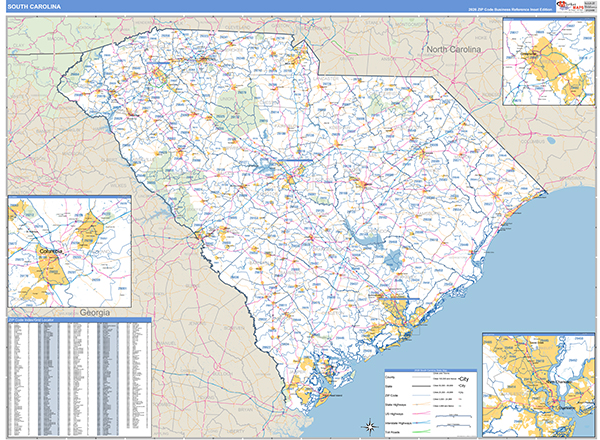The height and width of the screenshot is (440, 600).
Task: Click Lake Moultrie on the main map
Action: coord(392,260)
